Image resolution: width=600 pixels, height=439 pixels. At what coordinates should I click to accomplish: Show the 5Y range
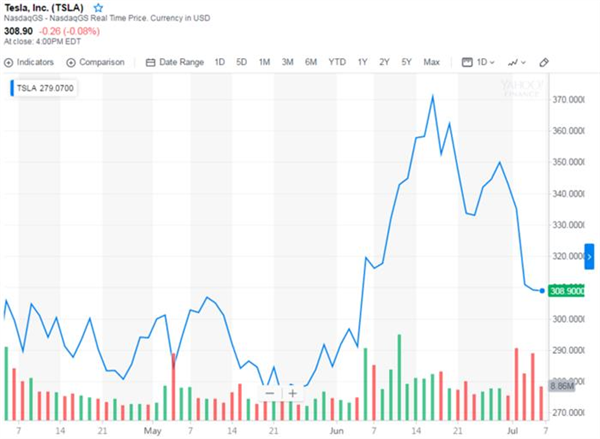tap(406, 62)
